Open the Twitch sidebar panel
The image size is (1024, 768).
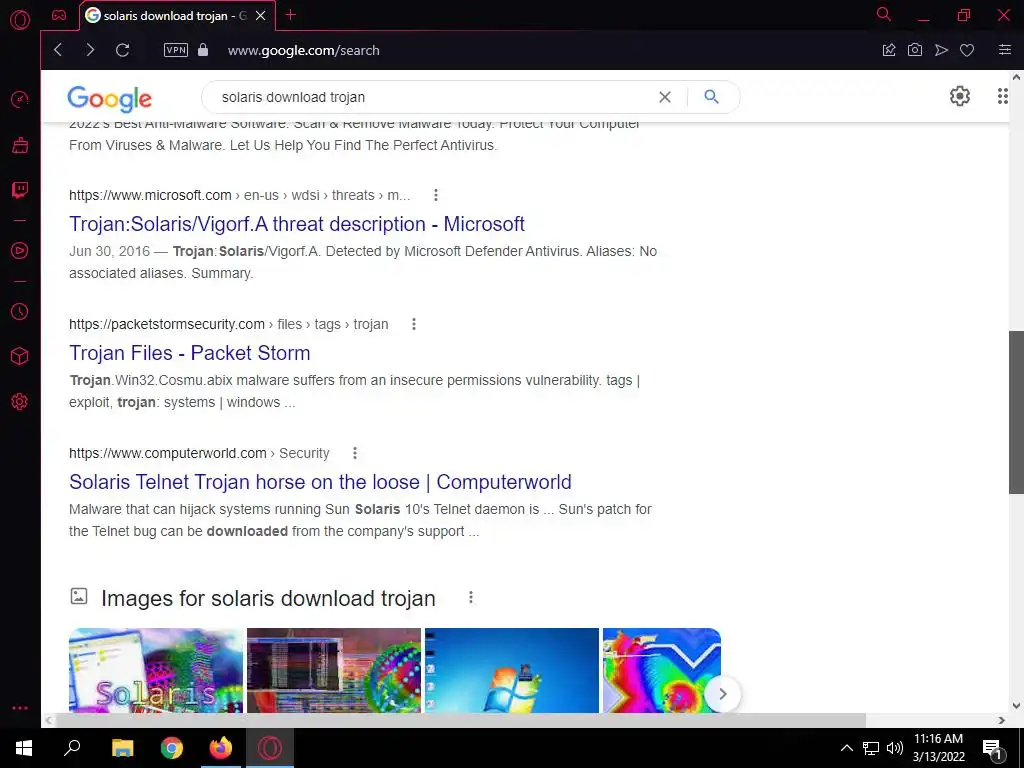point(20,190)
